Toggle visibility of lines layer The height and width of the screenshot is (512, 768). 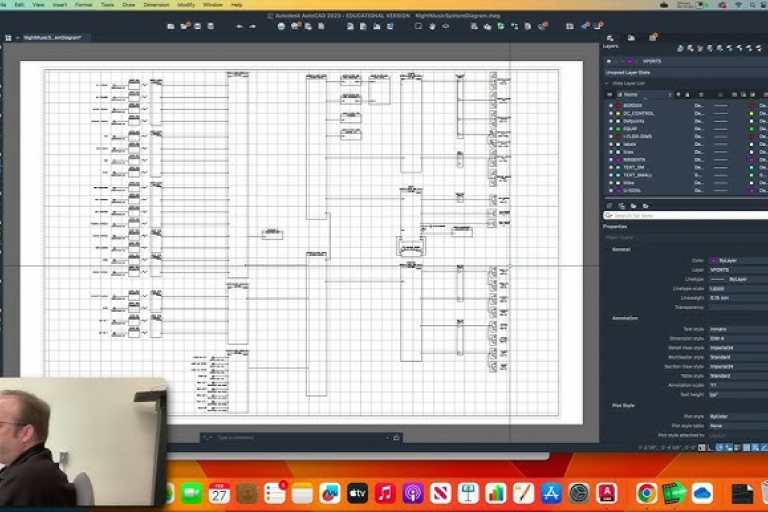click(x=610, y=152)
